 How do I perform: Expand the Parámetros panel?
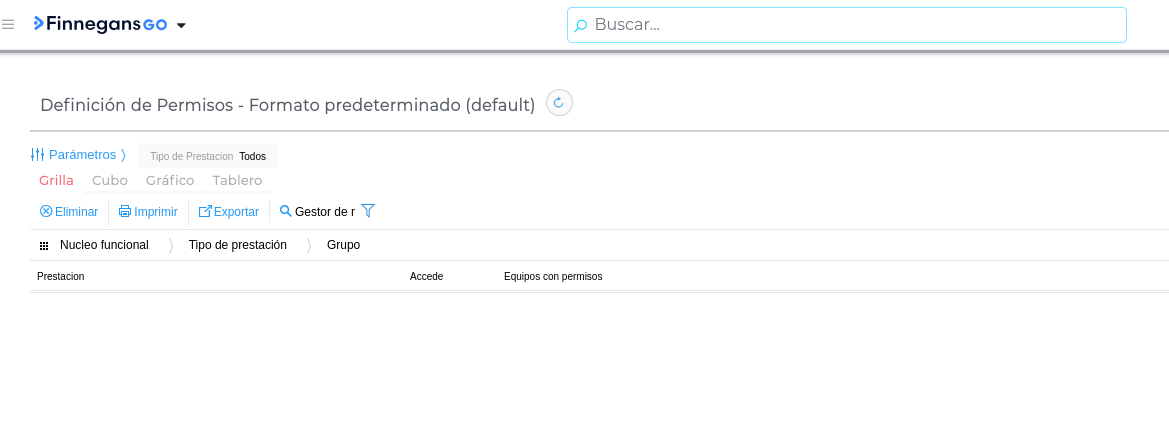tap(78, 155)
